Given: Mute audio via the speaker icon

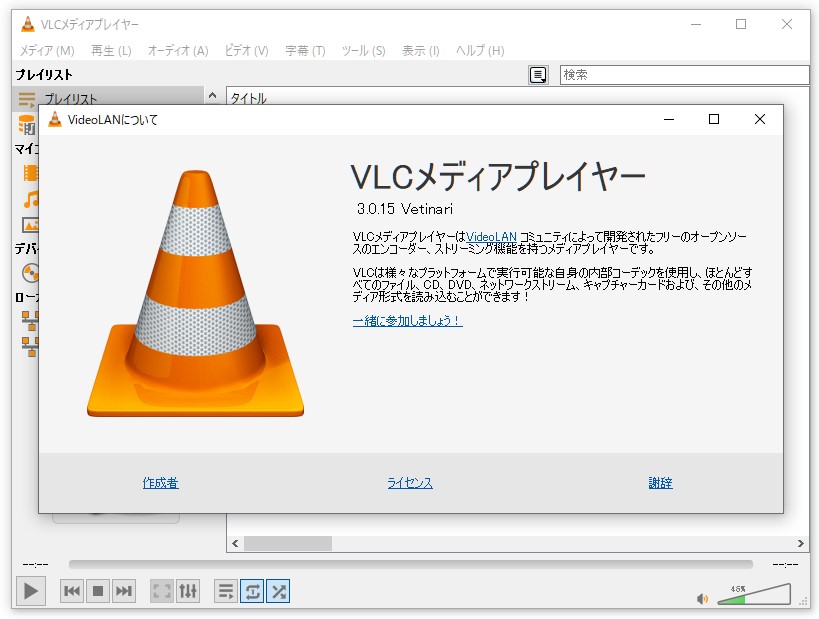Looking at the screenshot, I should 703,597.
